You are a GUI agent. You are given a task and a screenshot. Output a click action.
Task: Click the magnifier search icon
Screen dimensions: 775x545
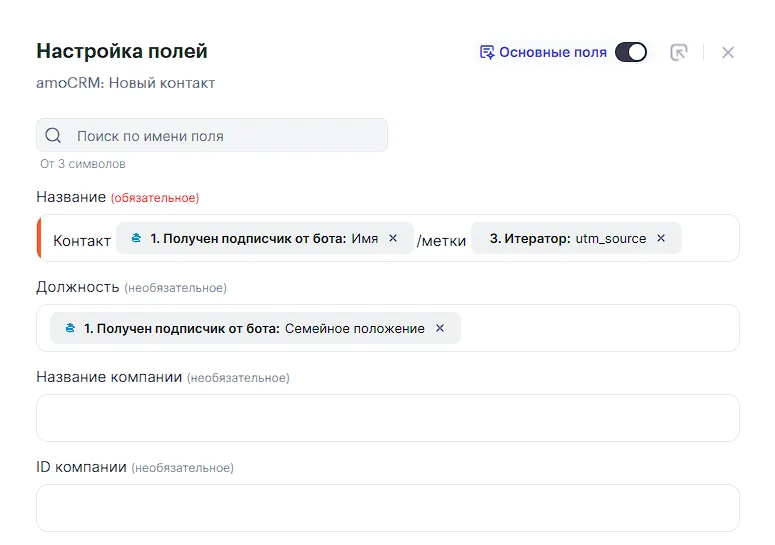tap(54, 136)
